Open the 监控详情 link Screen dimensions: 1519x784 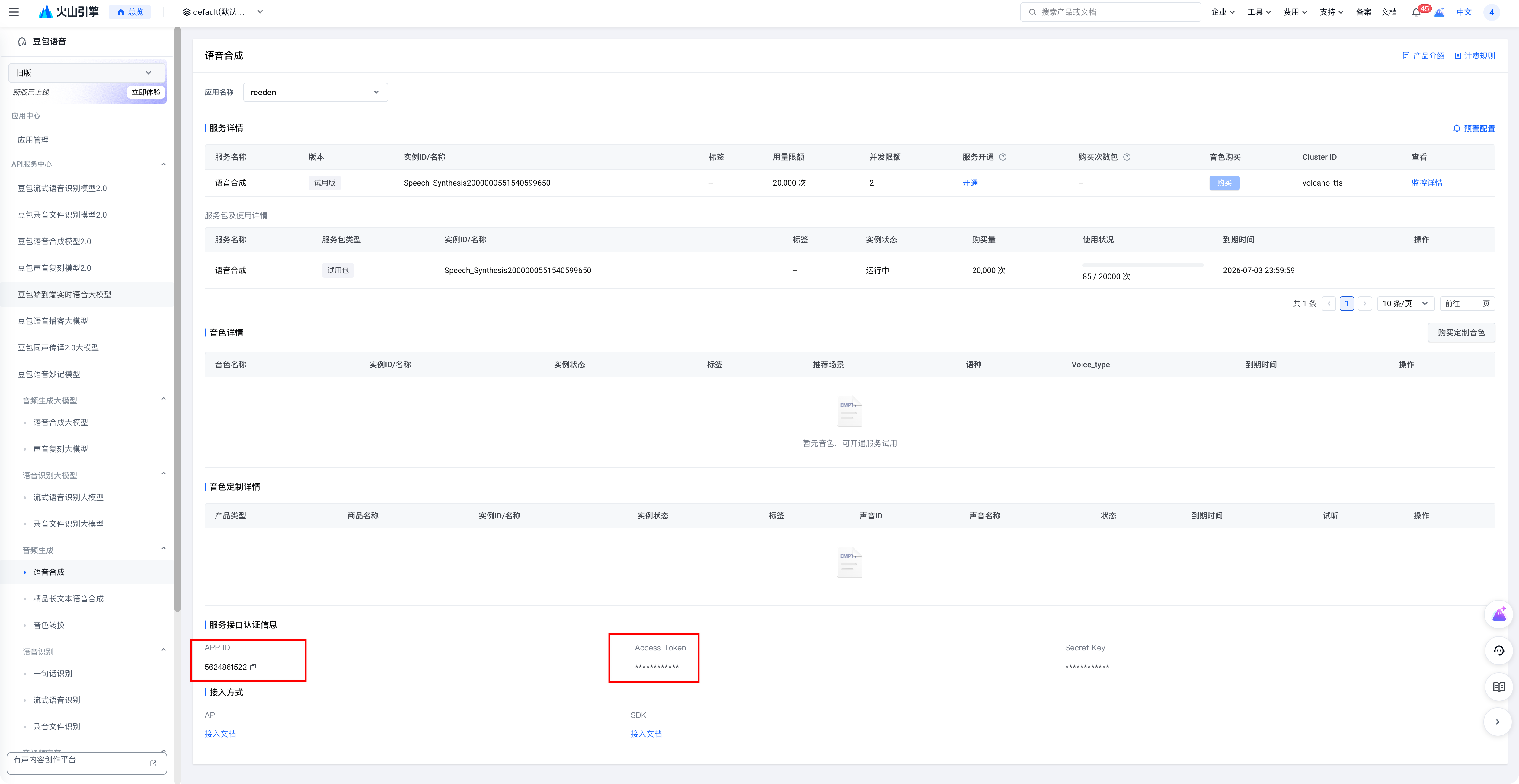[x=1426, y=183]
